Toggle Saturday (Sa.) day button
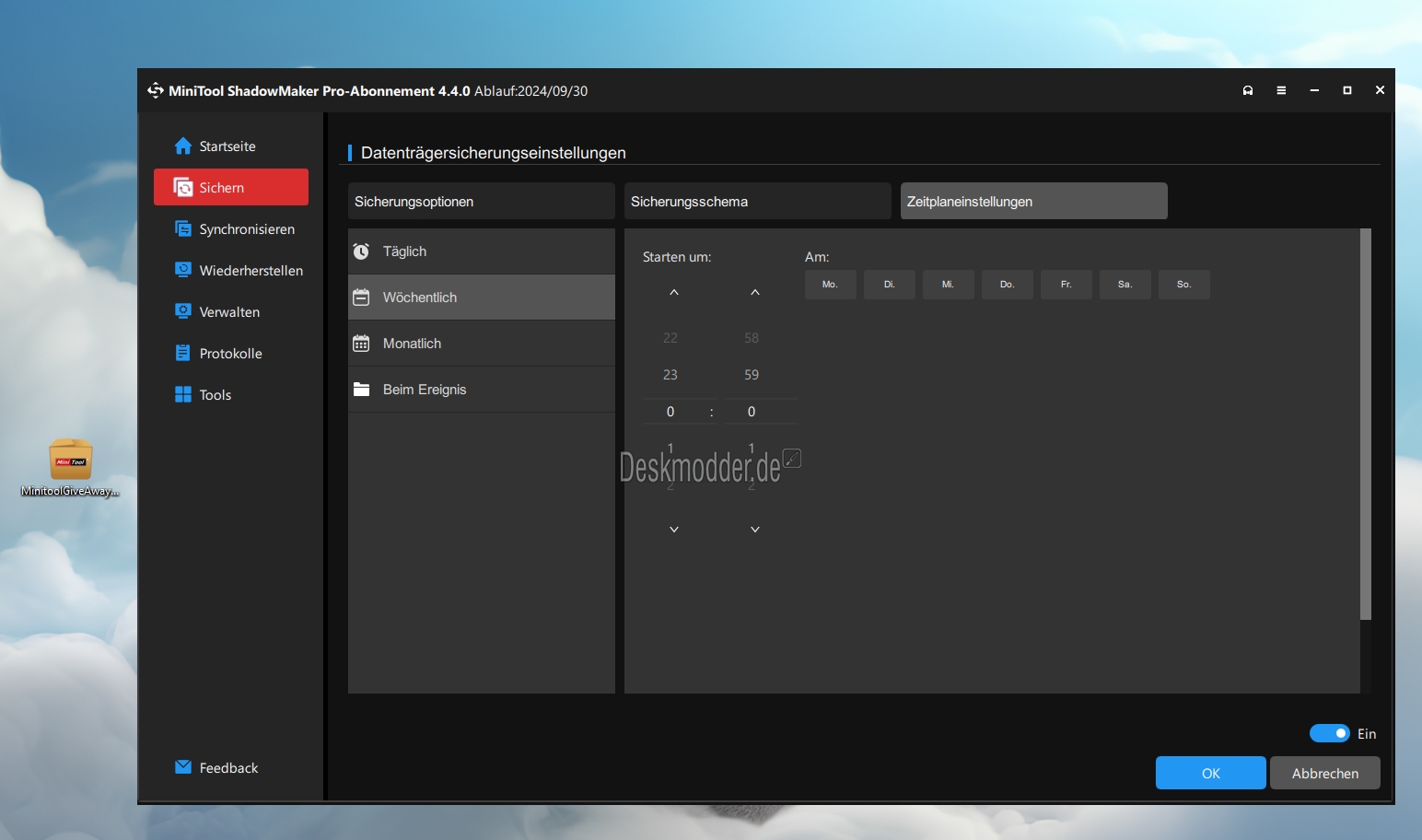 (1125, 285)
